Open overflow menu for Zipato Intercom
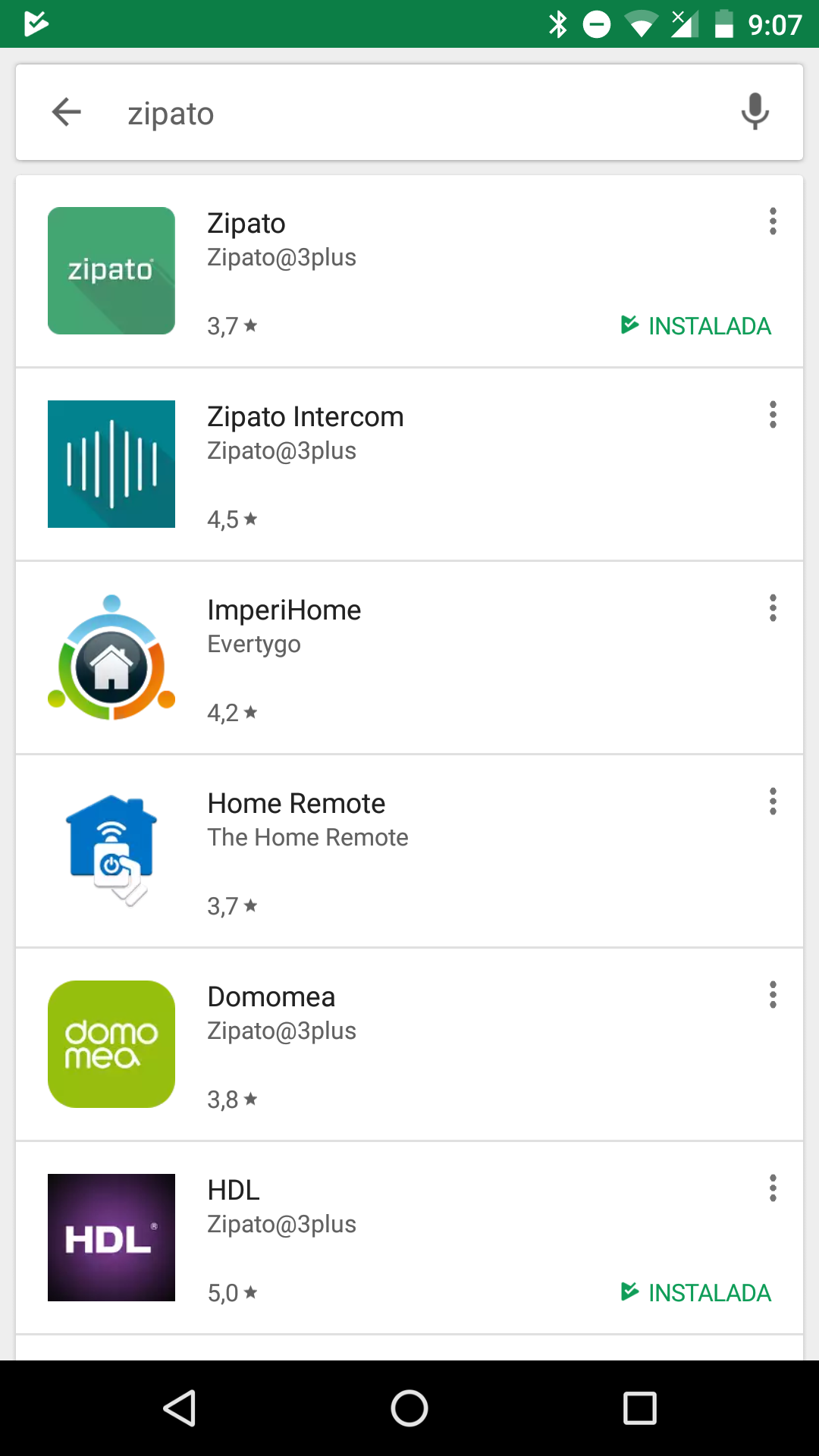 pos(773,415)
